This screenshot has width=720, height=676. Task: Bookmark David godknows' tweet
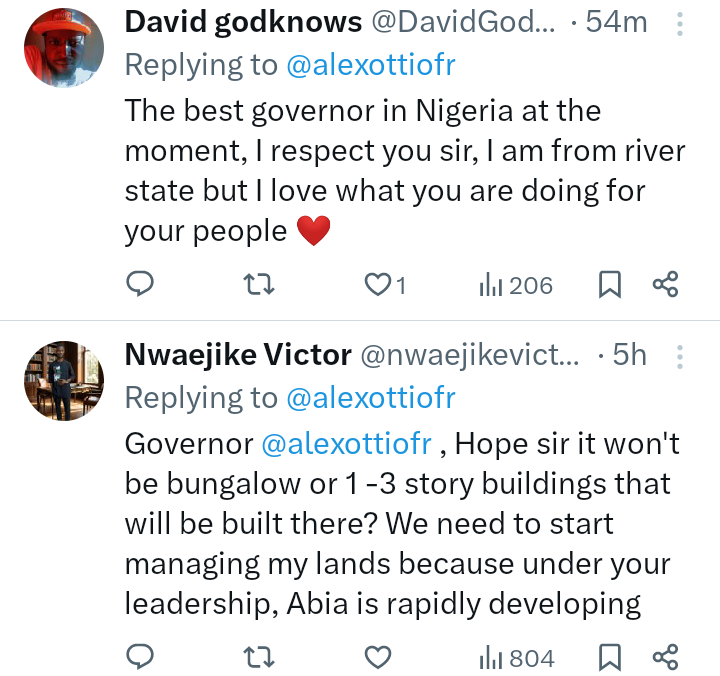(610, 286)
